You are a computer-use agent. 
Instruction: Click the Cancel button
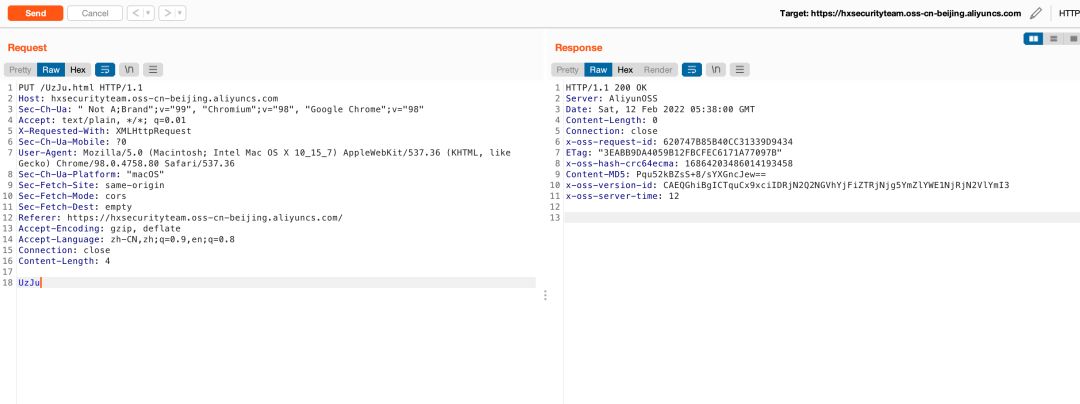95,13
